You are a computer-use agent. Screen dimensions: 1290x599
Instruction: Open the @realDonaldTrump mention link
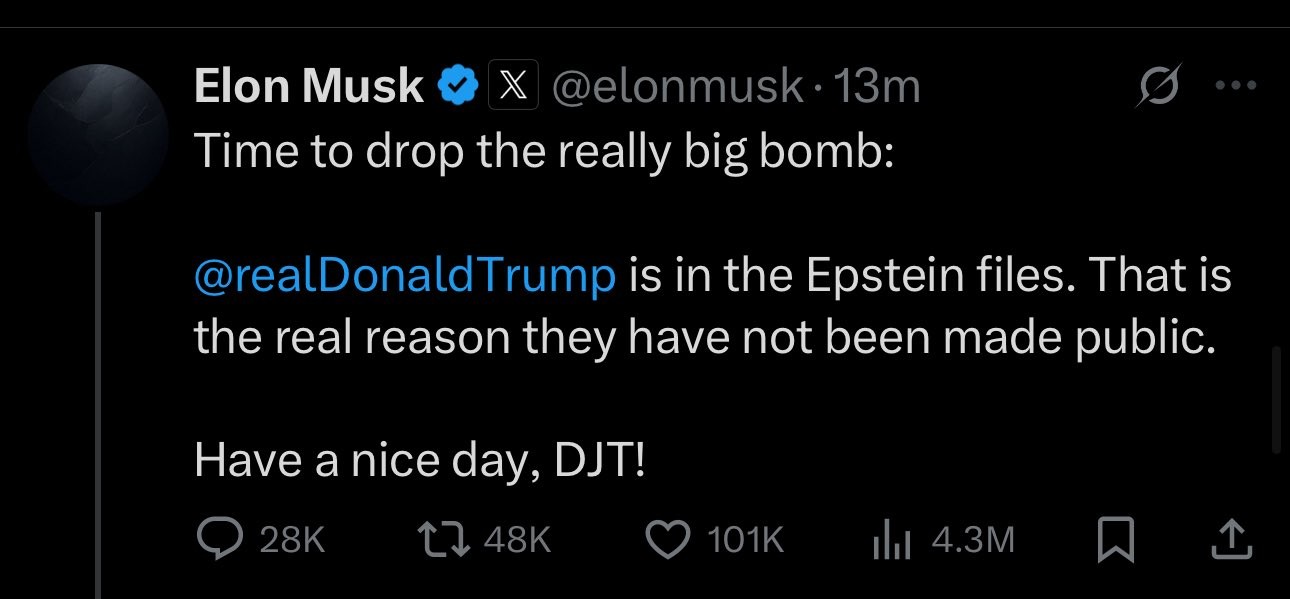[404, 275]
